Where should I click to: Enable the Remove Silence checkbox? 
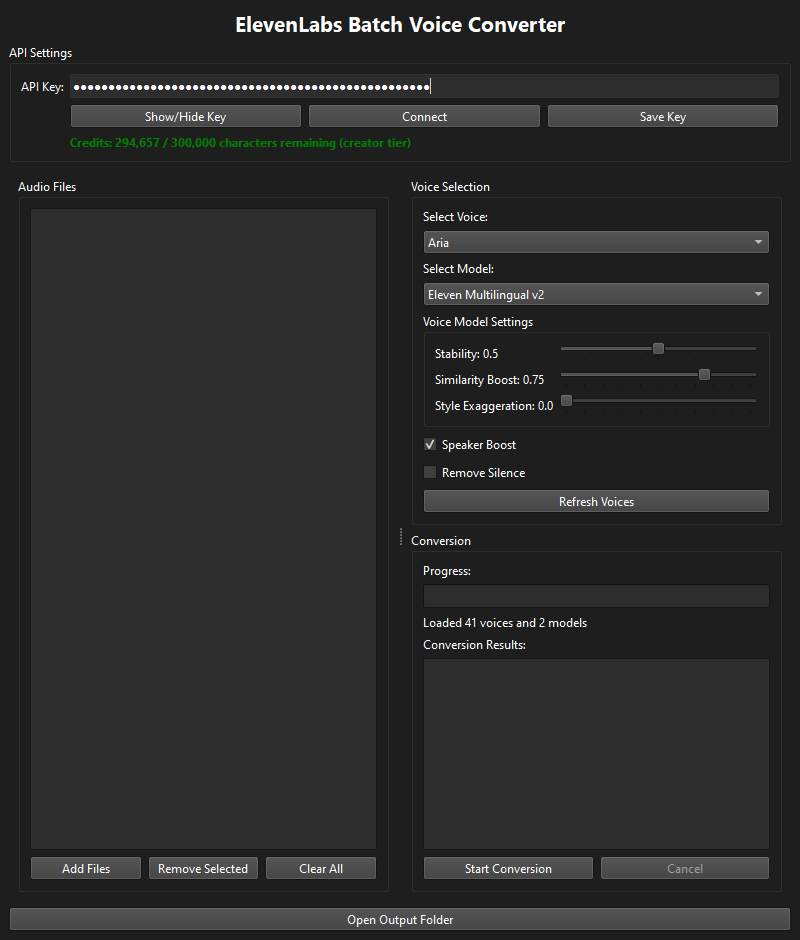click(430, 472)
